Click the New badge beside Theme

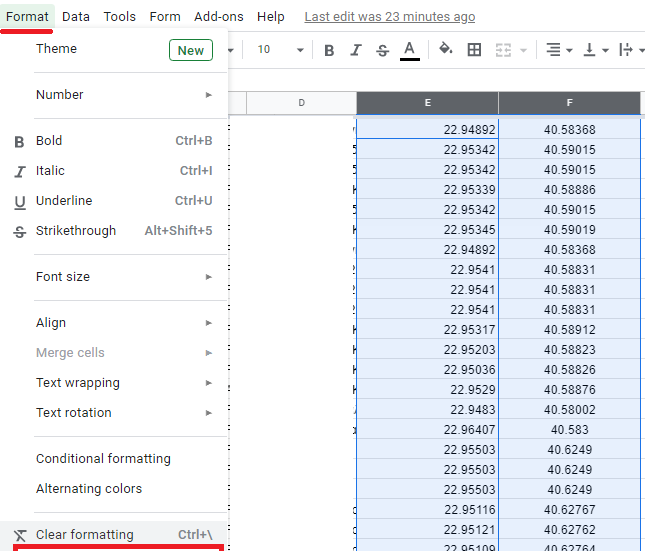point(191,50)
